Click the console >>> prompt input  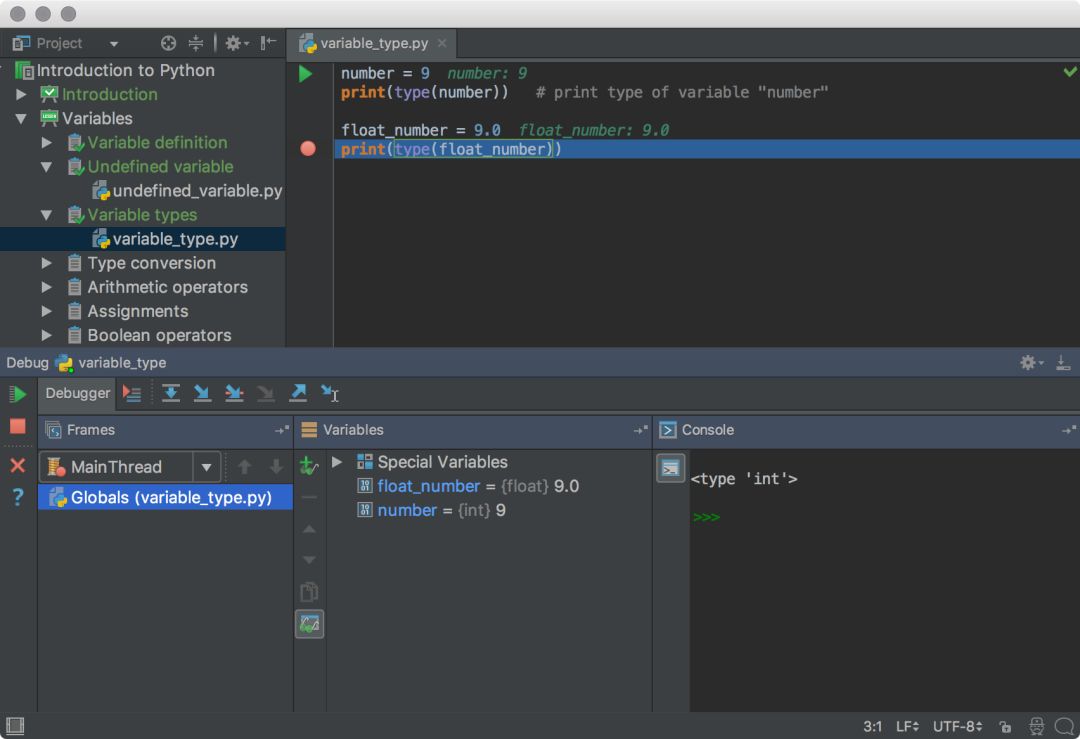point(707,517)
